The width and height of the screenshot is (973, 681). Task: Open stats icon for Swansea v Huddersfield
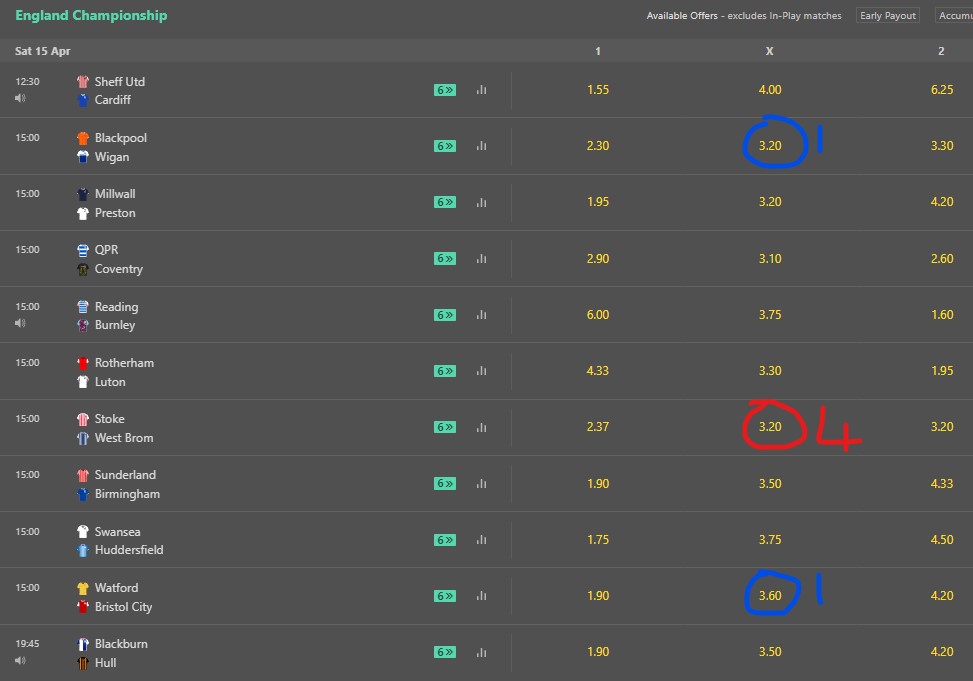pos(481,540)
